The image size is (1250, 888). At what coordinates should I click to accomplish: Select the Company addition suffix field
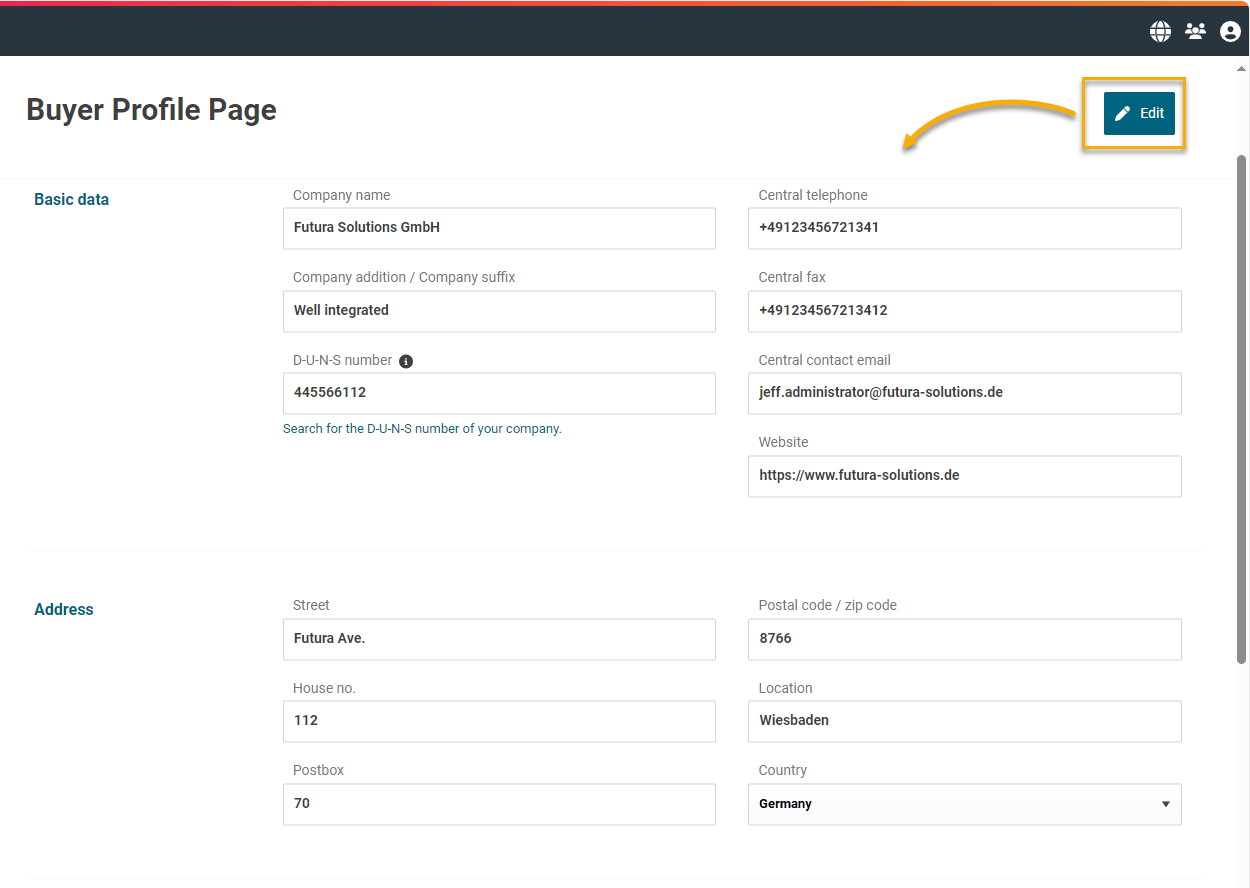pos(499,311)
